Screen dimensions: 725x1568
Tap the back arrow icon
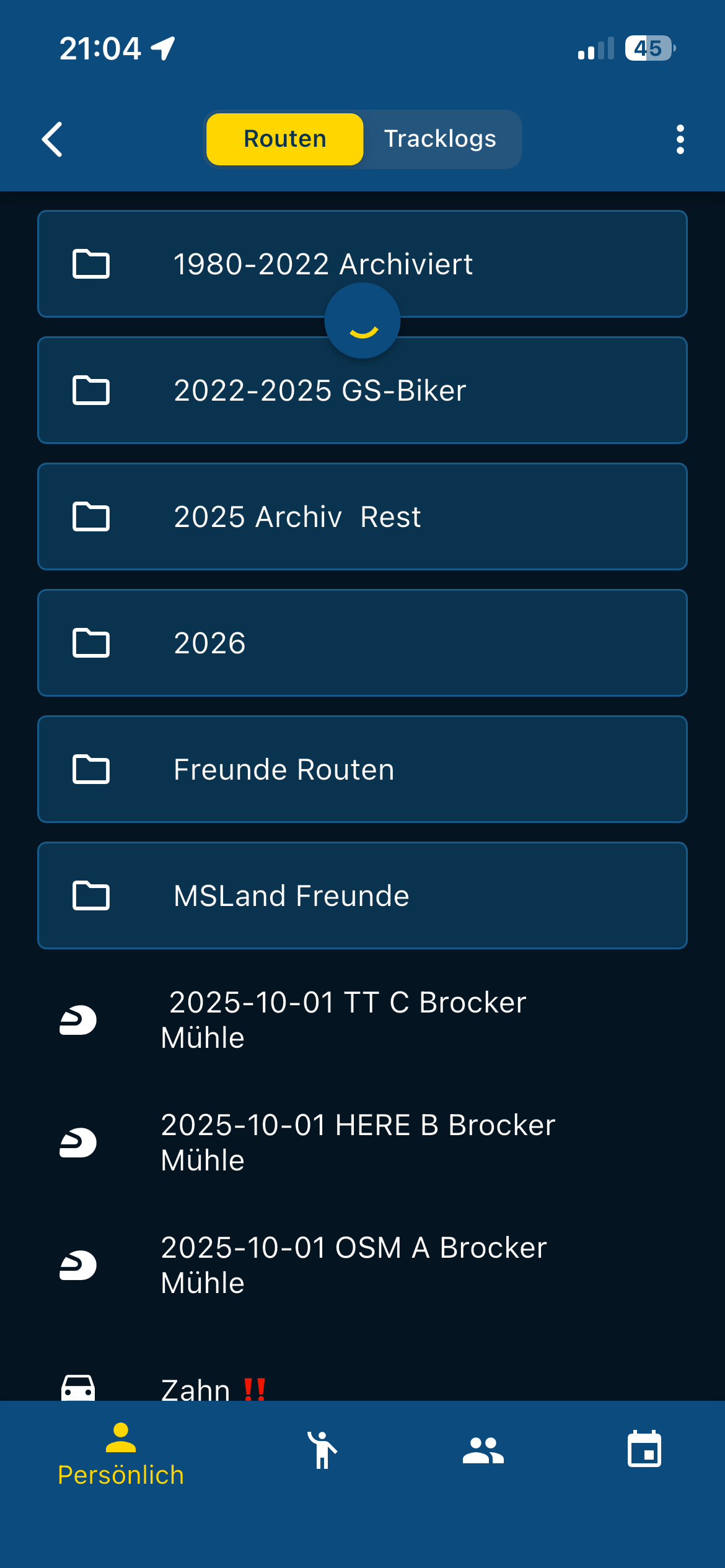click(53, 139)
